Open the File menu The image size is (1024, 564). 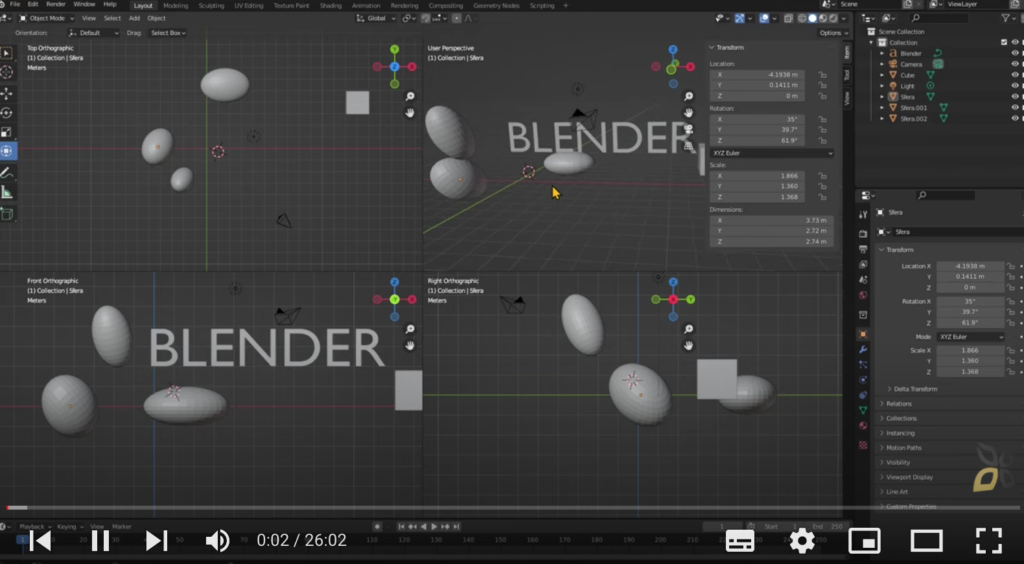(14, 5)
